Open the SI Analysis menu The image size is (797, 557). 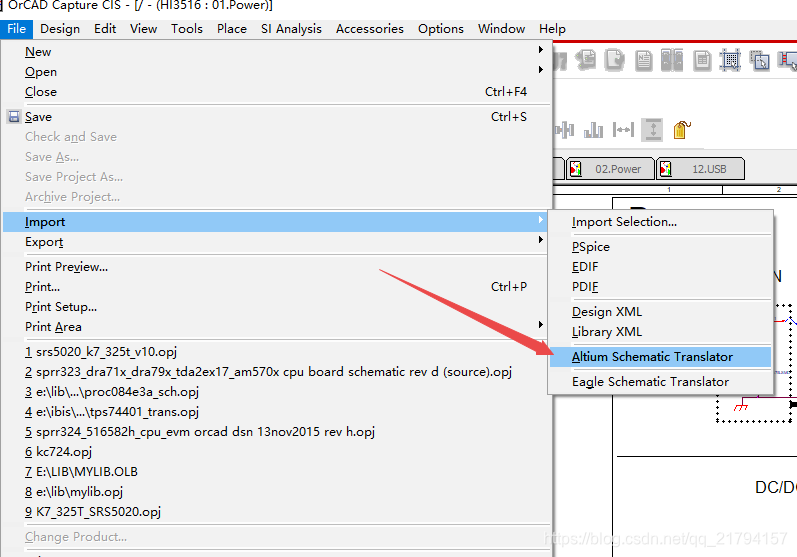(291, 29)
